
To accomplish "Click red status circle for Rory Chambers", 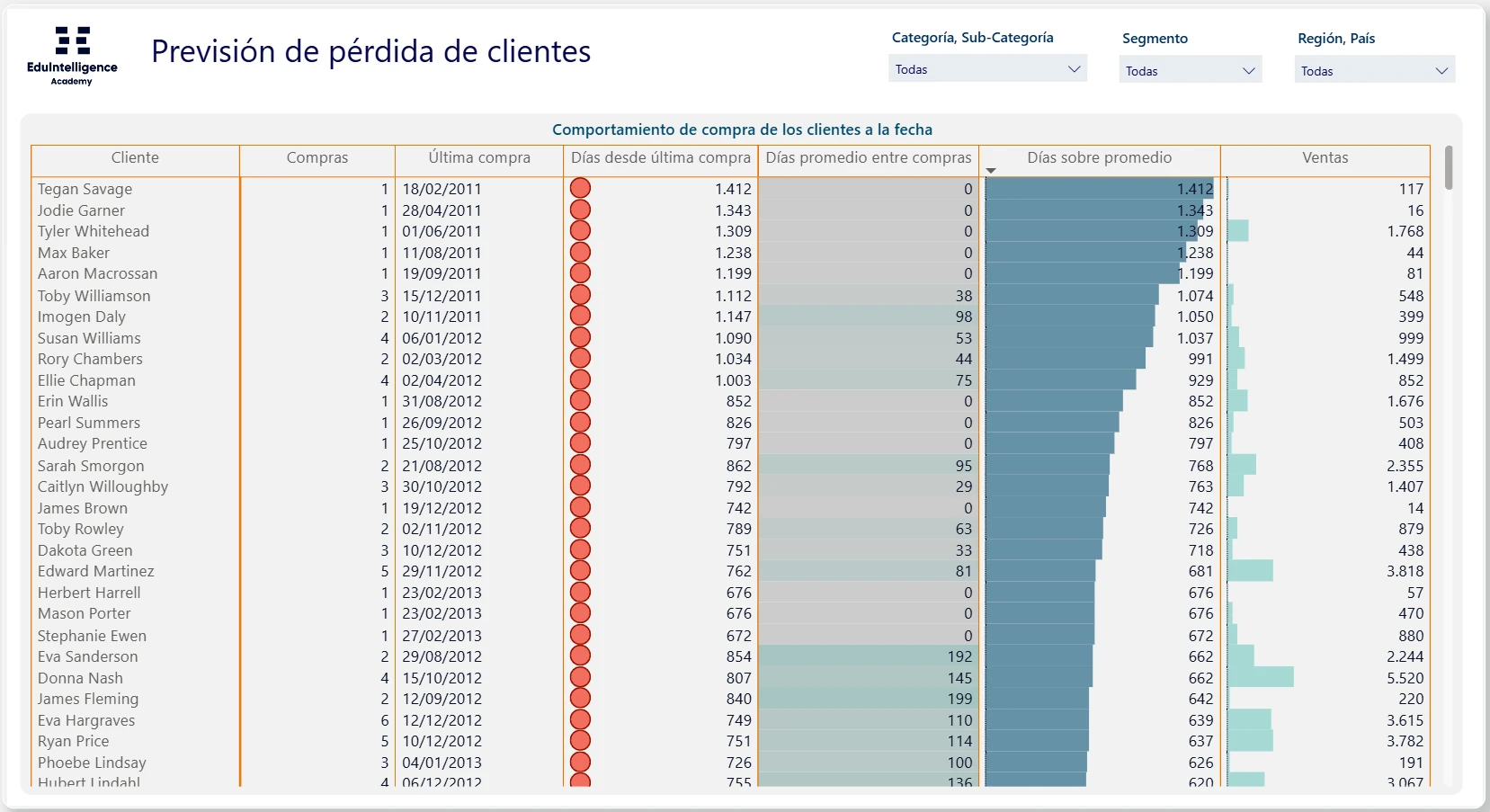I will [581, 359].
